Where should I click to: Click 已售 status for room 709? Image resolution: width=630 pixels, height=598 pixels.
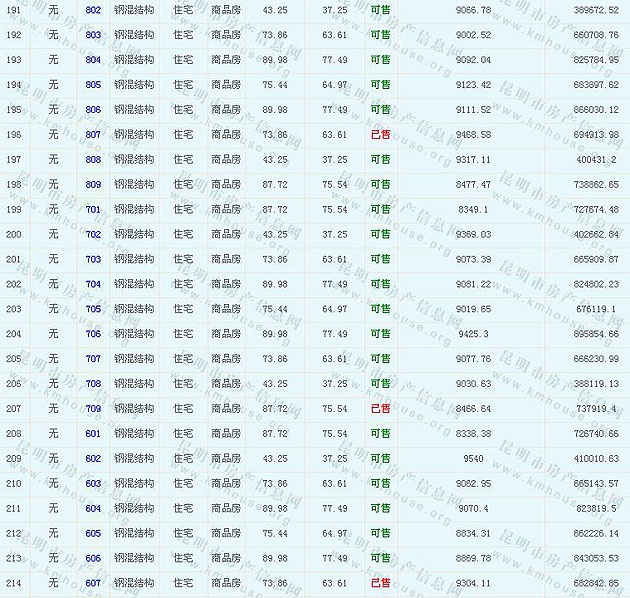380,409
